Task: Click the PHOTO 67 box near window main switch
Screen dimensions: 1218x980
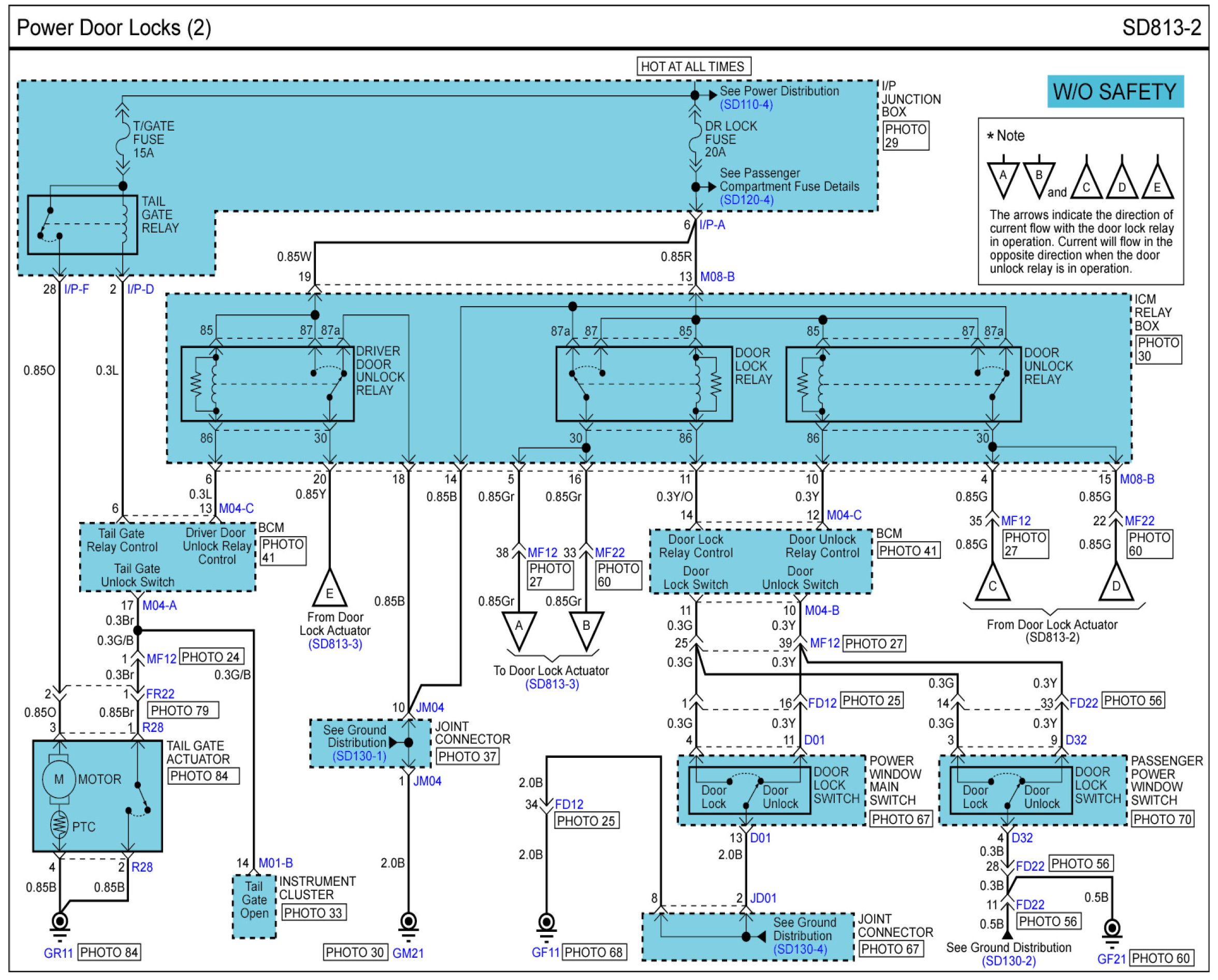Action: [900, 819]
